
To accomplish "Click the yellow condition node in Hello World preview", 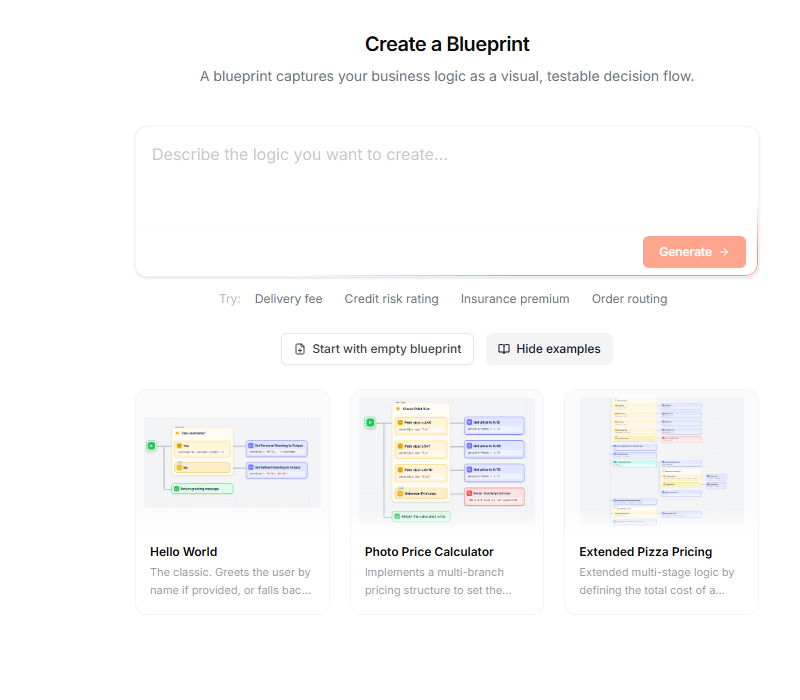I will click(x=203, y=450).
